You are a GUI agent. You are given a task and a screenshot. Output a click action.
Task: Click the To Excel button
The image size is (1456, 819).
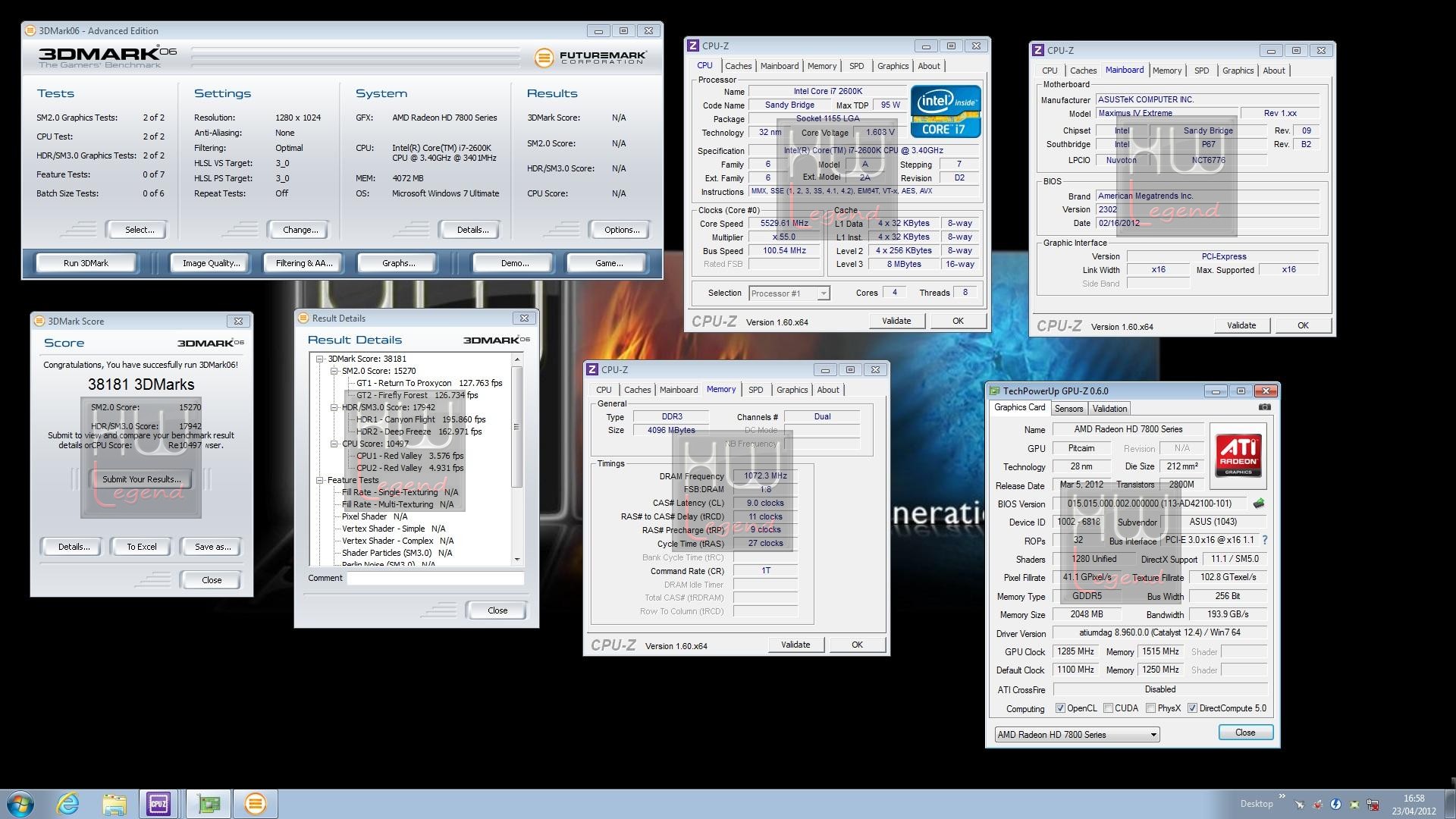tap(142, 547)
